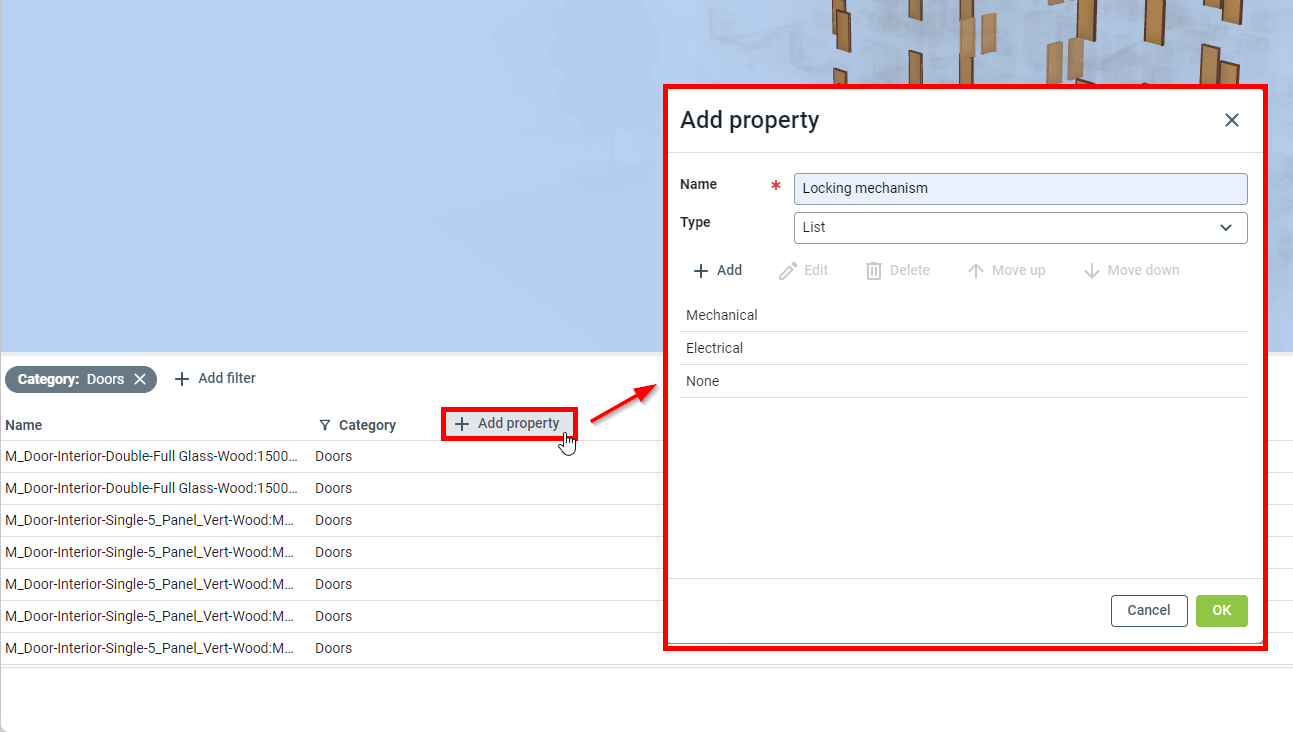Sort by the Name column header
Screen dimensions: 1293x732
pos(24,425)
